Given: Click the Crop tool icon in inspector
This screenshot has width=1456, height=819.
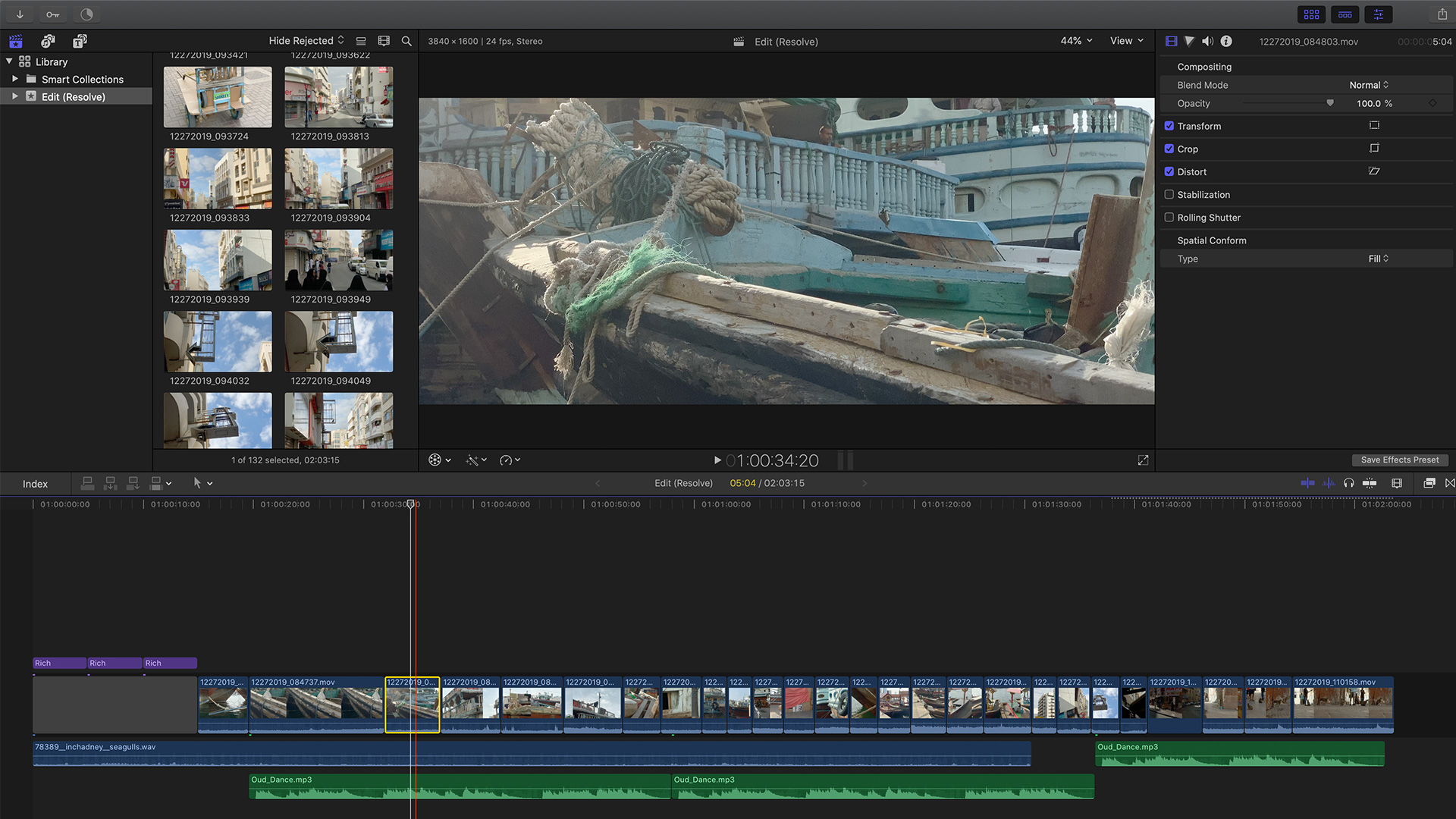Looking at the screenshot, I should (x=1375, y=148).
